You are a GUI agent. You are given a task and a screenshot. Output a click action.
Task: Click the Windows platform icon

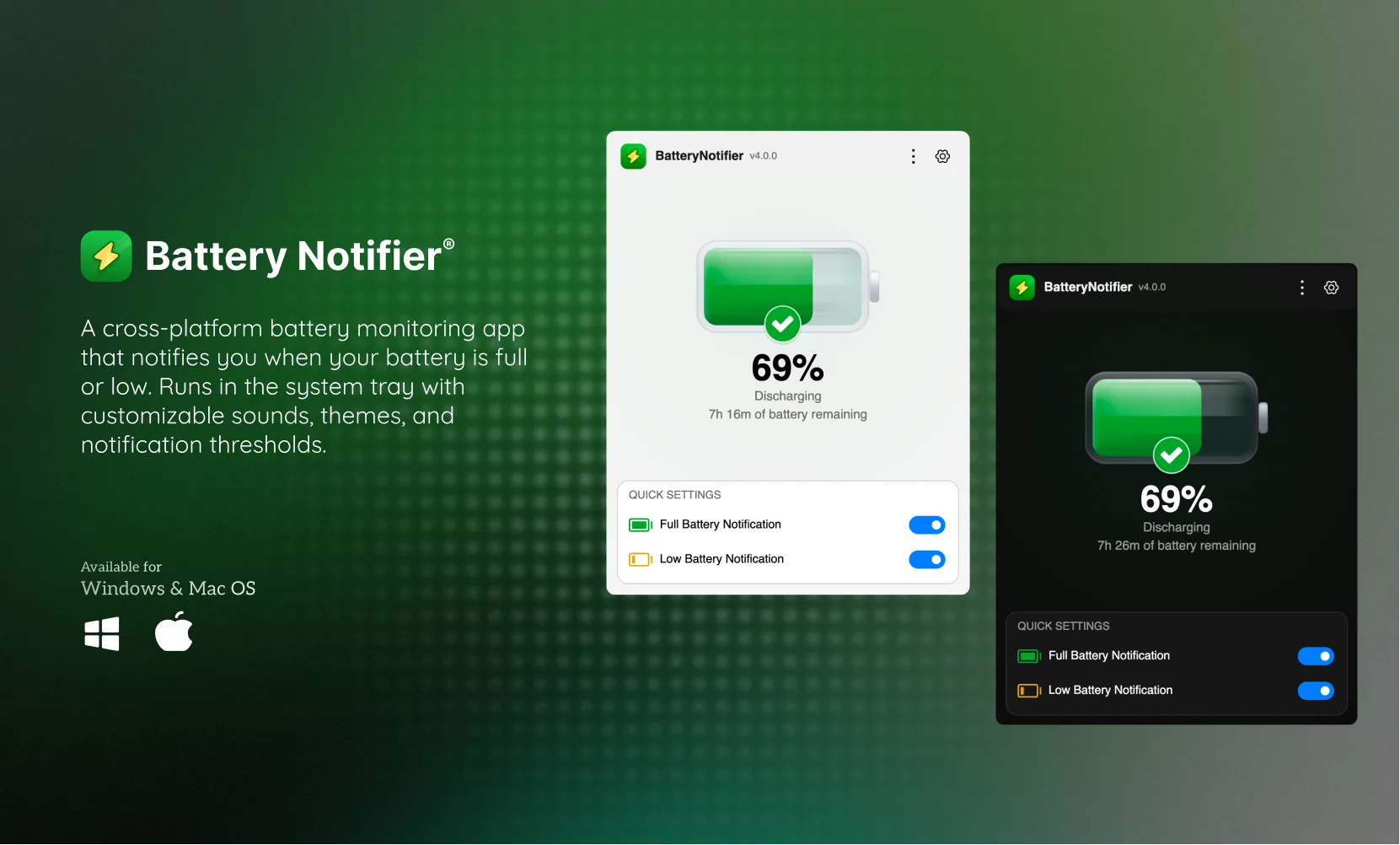tap(102, 633)
